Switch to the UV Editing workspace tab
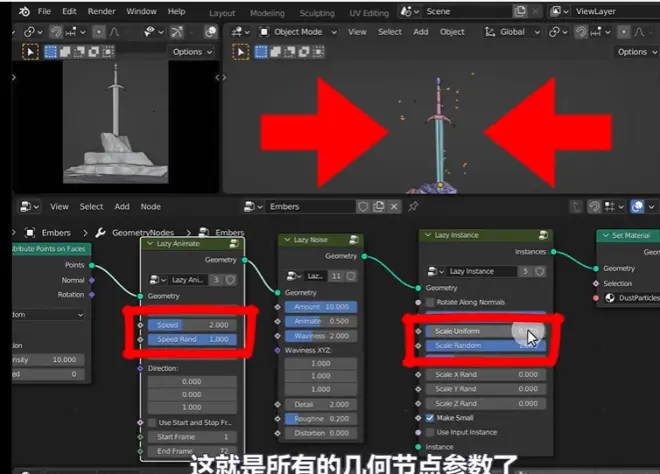 click(x=369, y=13)
